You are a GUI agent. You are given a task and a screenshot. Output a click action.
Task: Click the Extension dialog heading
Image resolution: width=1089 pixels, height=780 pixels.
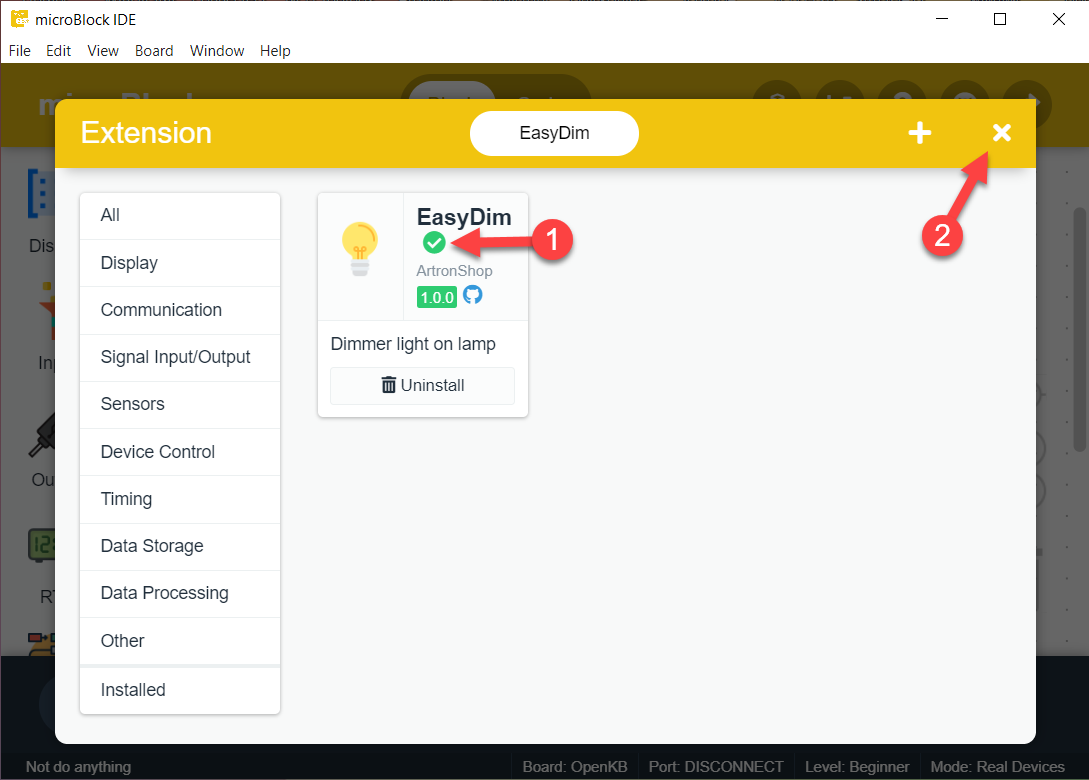[x=146, y=133]
